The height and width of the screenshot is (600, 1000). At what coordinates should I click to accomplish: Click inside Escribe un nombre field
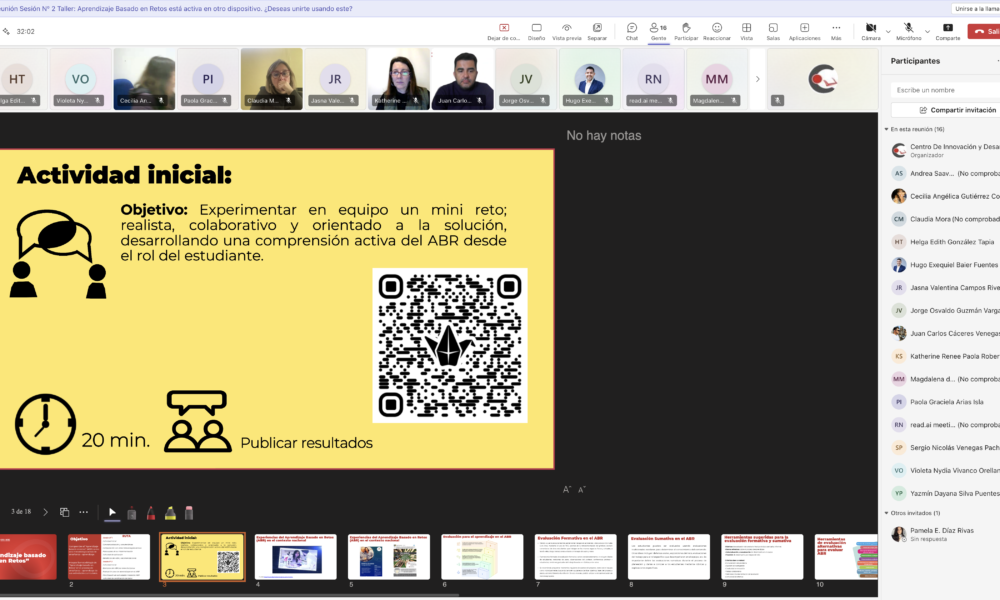(x=945, y=90)
